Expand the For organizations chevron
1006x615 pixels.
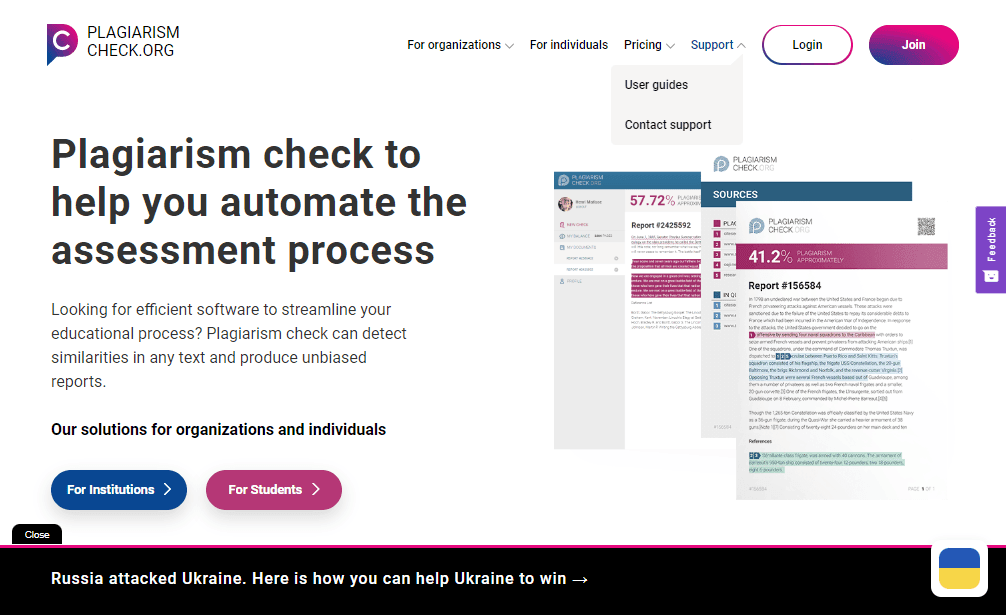point(509,46)
